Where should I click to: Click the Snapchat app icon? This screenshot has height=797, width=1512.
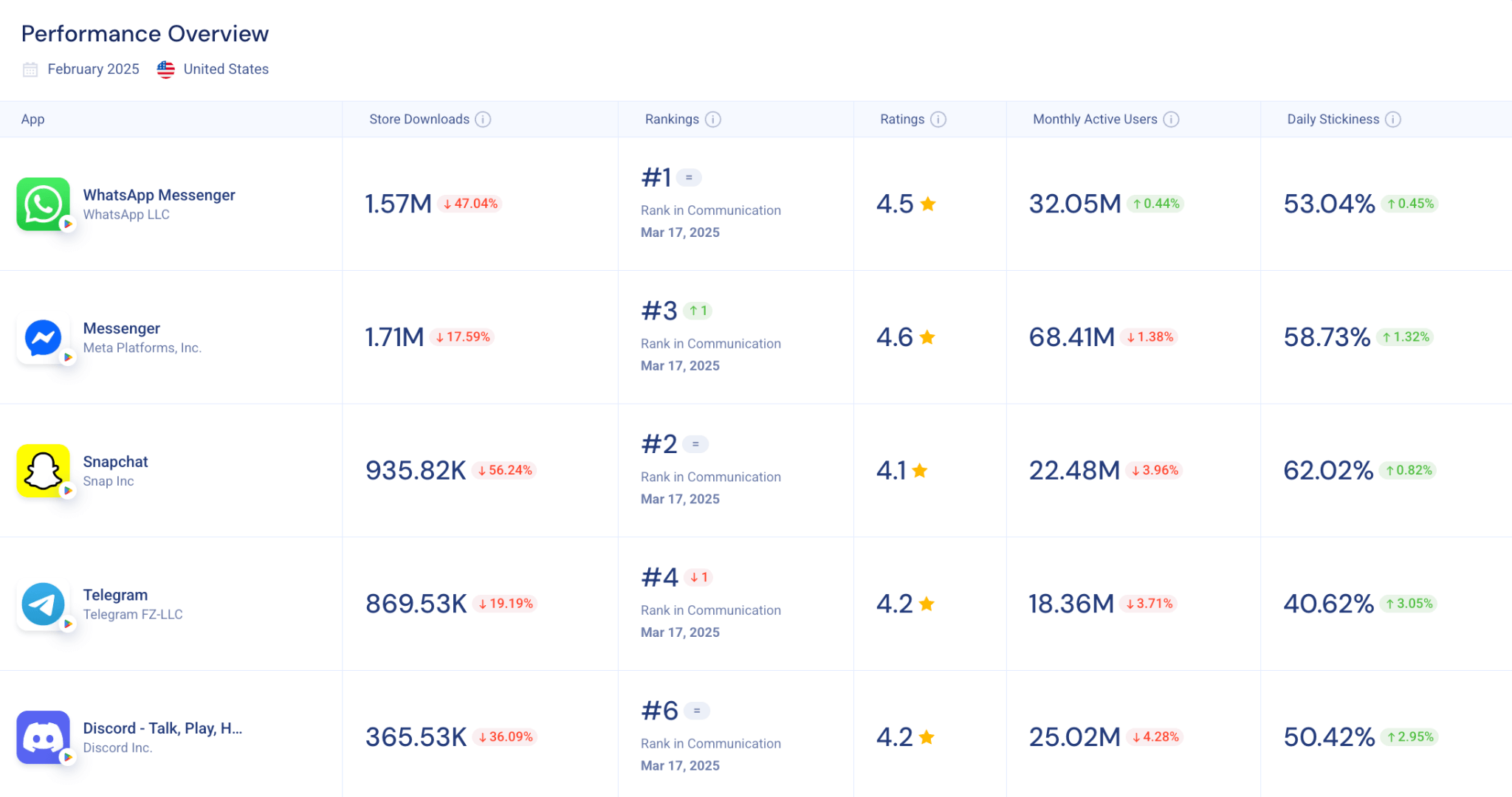point(44,471)
